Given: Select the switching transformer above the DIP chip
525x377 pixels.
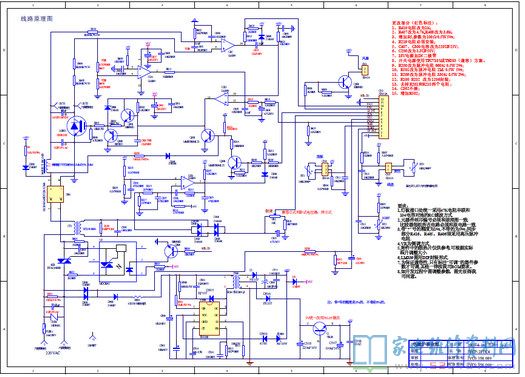Looking at the screenshot, I should (x=237, y=281).
